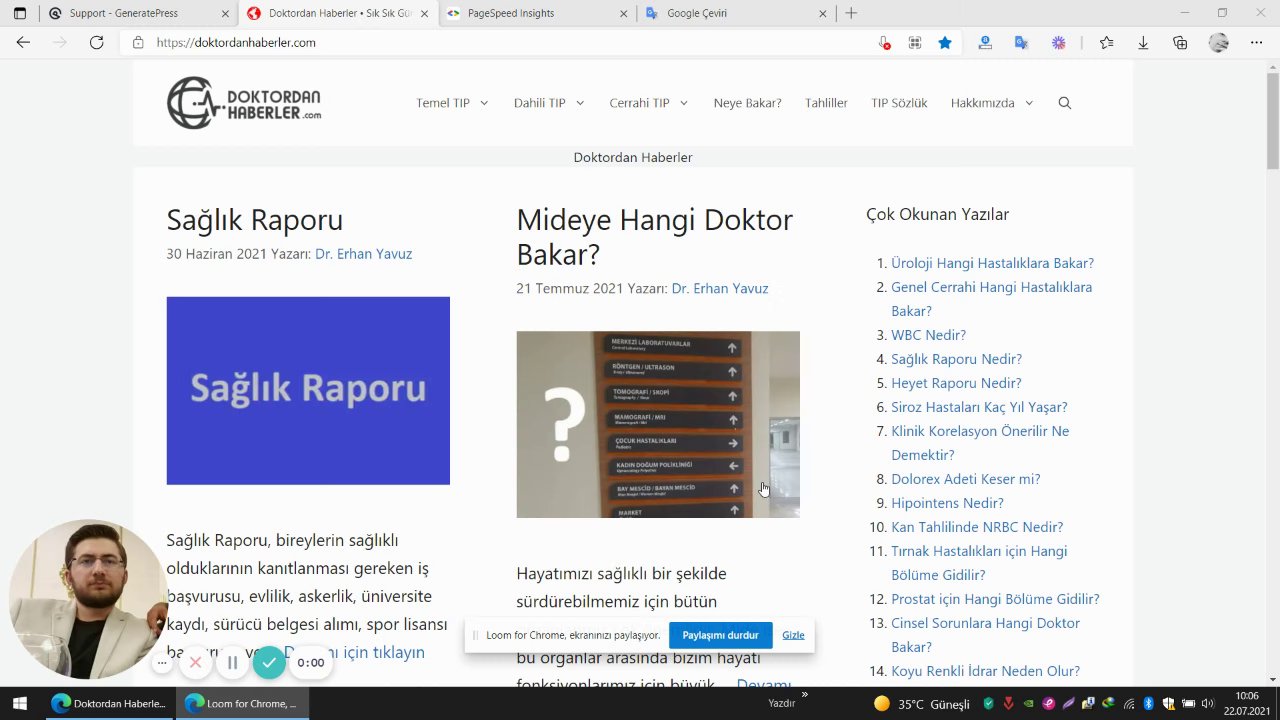Cancel the Loom recording with the X

tap(195, 662)
